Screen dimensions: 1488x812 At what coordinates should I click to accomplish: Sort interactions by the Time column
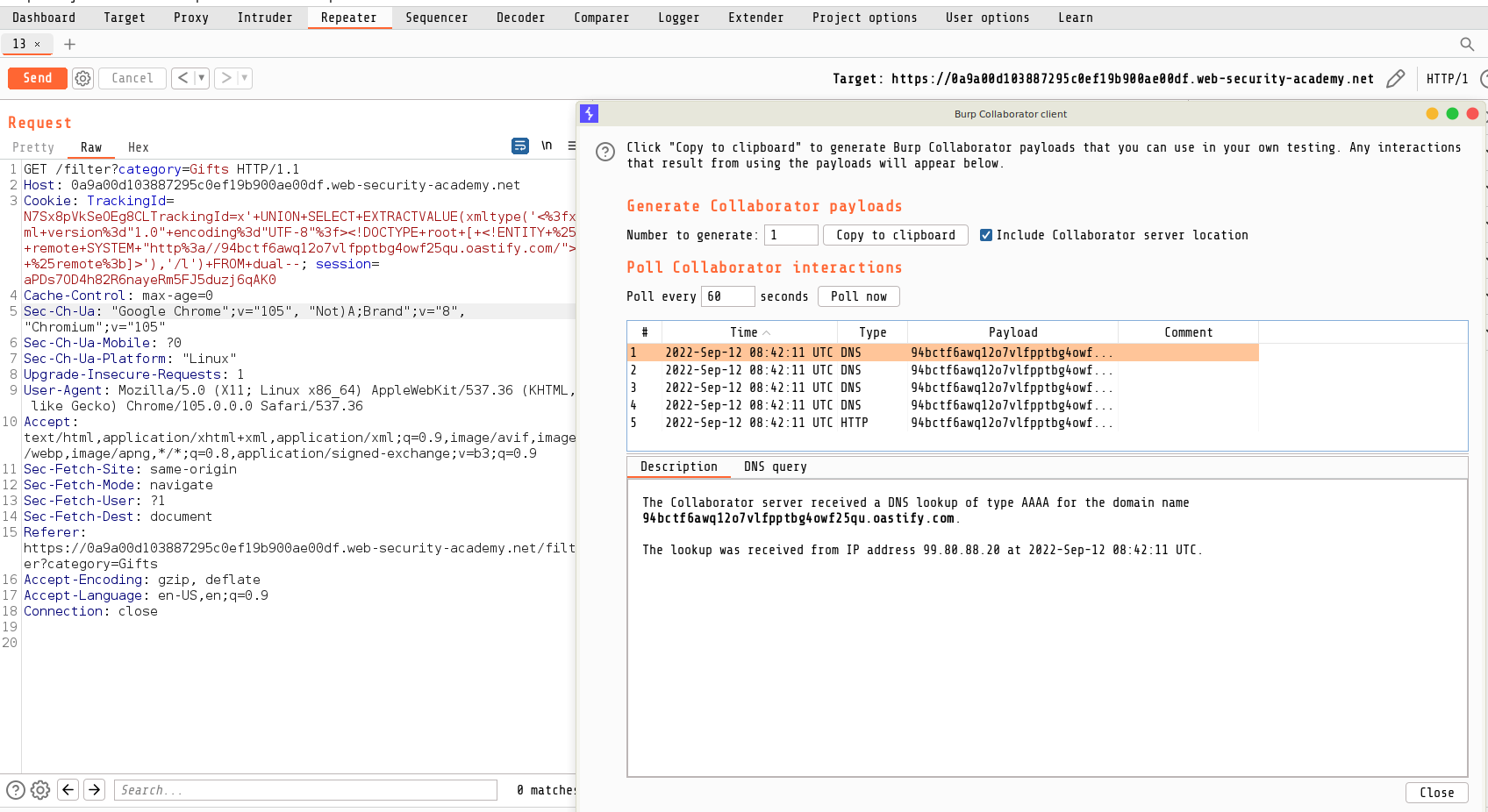pyautogui.click(x=749, y=332)
